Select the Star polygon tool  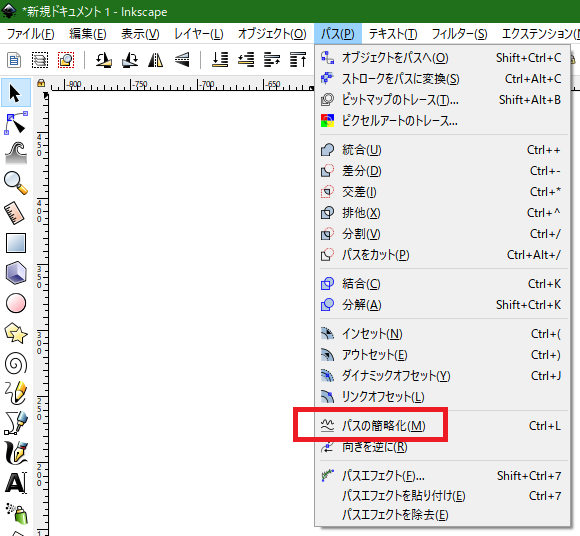(x=16, y=333)
